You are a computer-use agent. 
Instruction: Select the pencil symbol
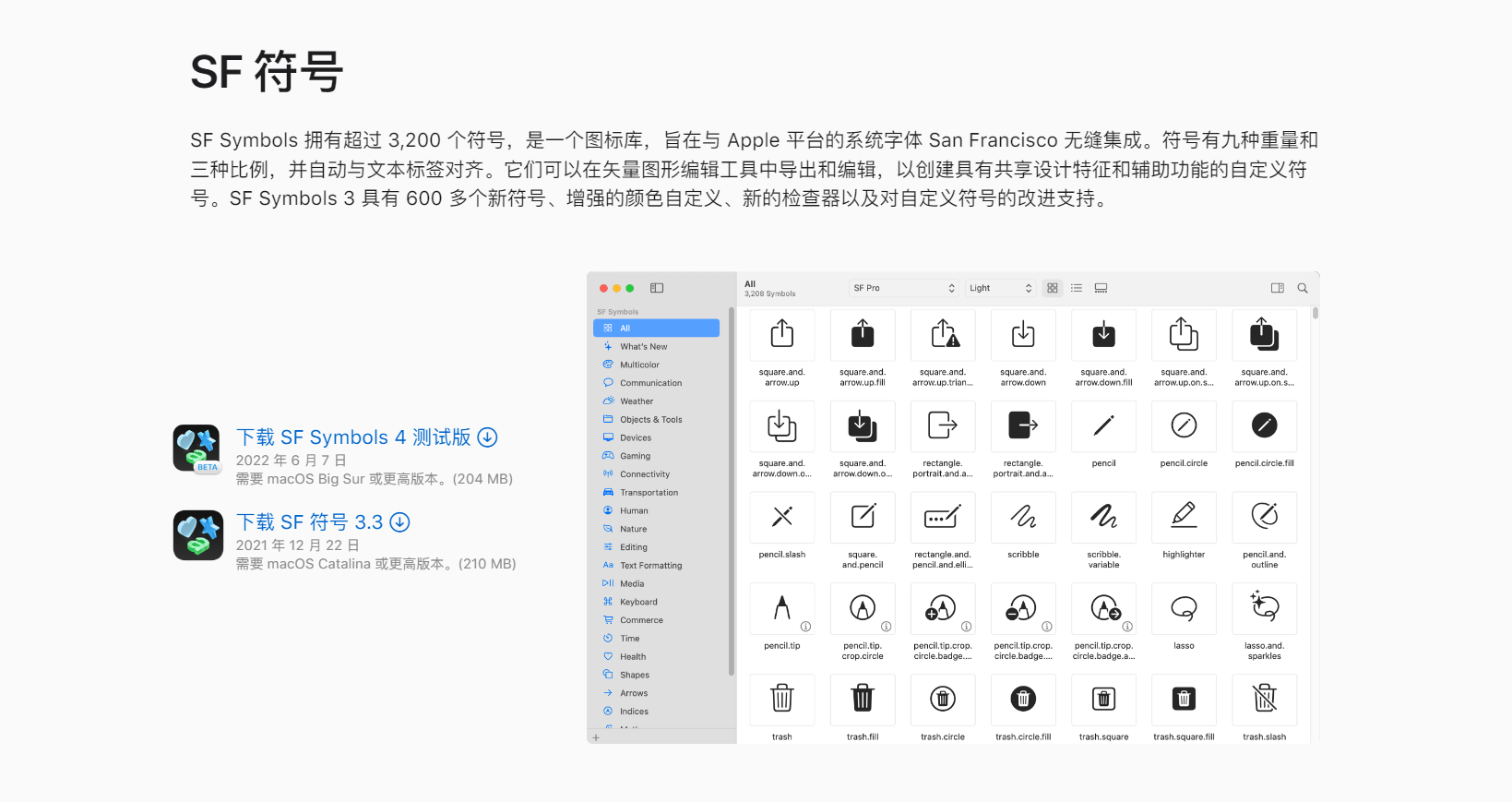pos(1103,425)
